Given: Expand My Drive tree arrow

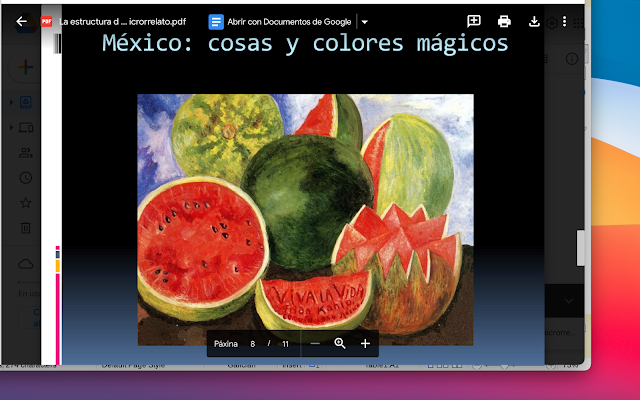Looking at the screenshot, I should click(x=11, y=102).
